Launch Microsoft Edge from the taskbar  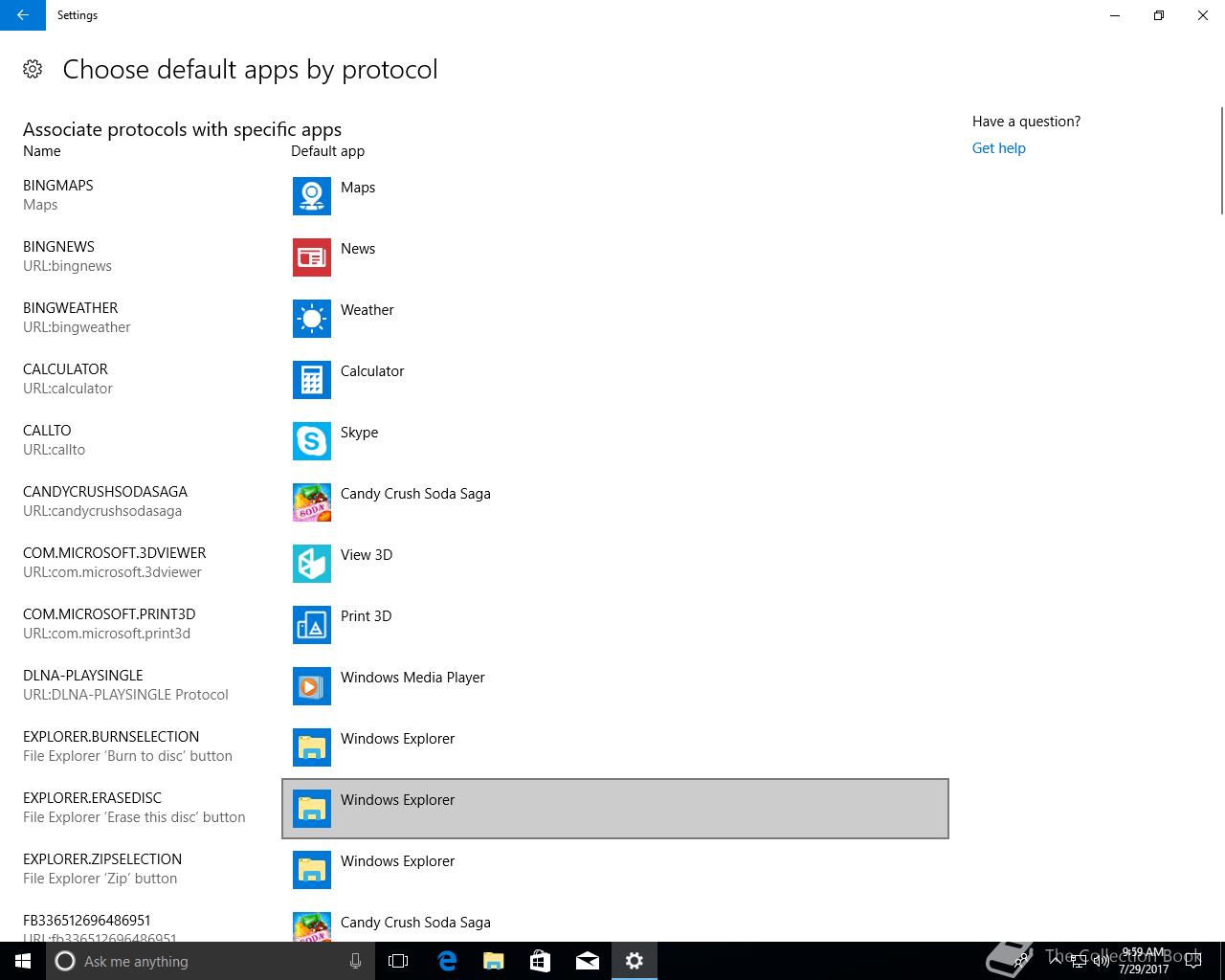pyautogui.click(x=447, y=961)
